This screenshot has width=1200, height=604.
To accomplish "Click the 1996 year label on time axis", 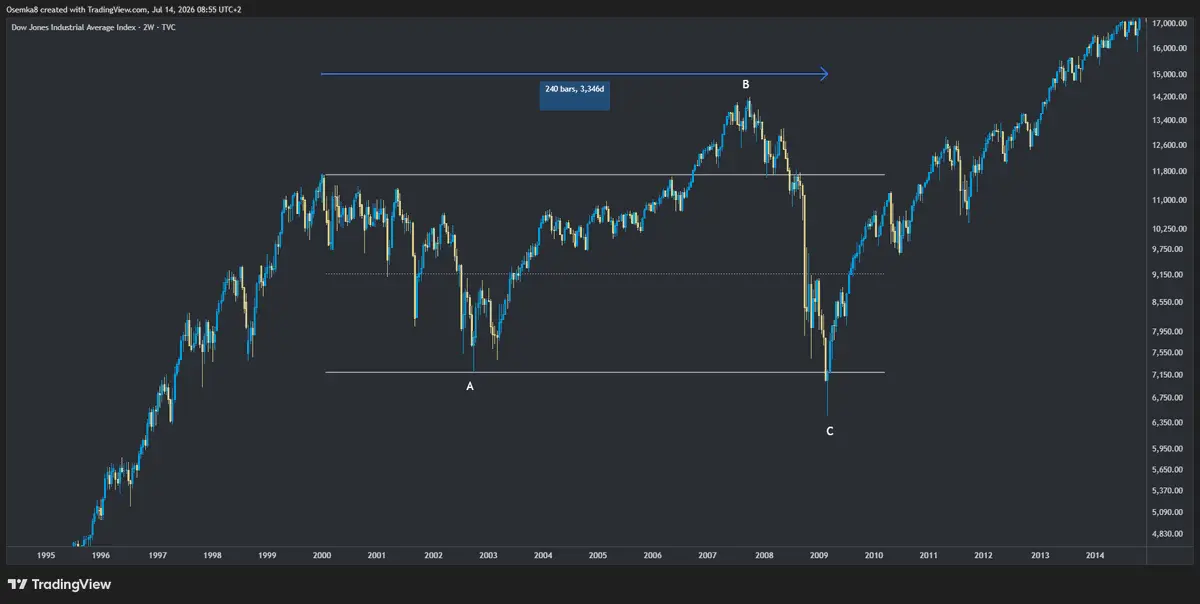I will [101, 555].
